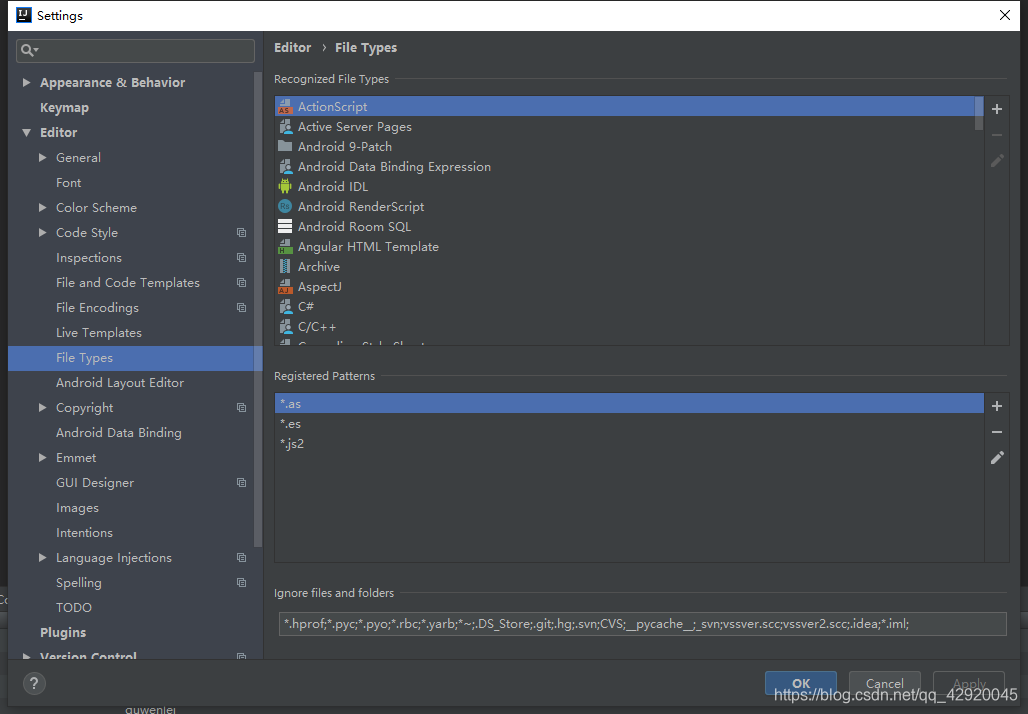The height and width of the screenshot is (714, 1028).
Task: Click the Android Data Binding Expression icon
Action: (285, 167)
